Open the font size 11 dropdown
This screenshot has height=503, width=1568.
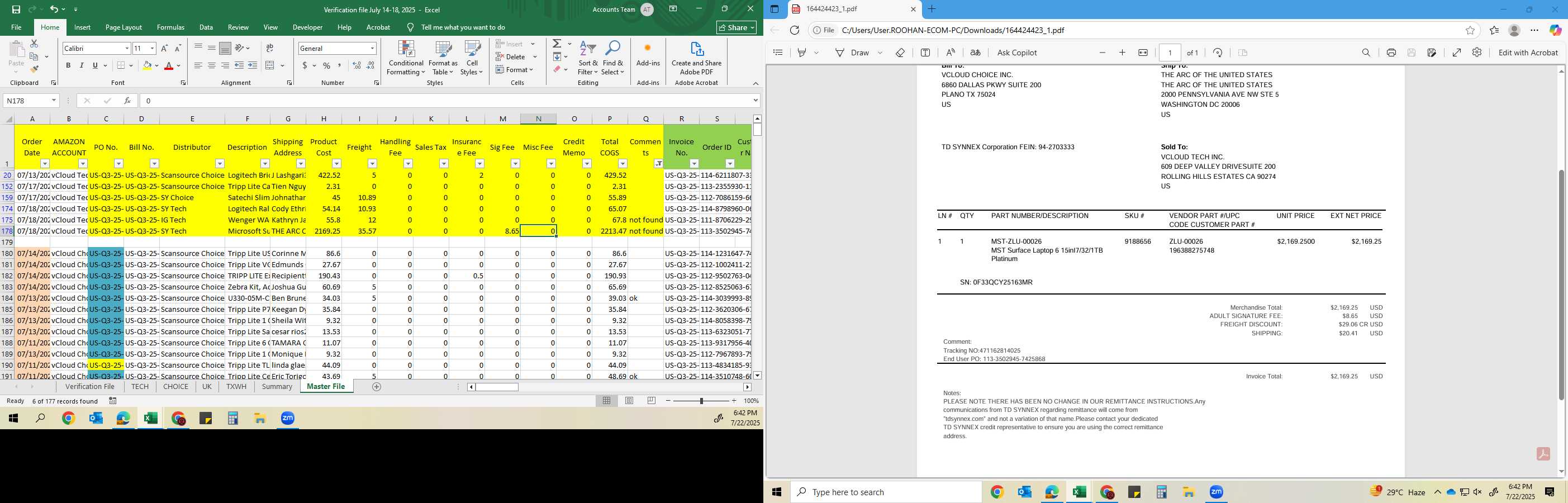tap(152, 48)
